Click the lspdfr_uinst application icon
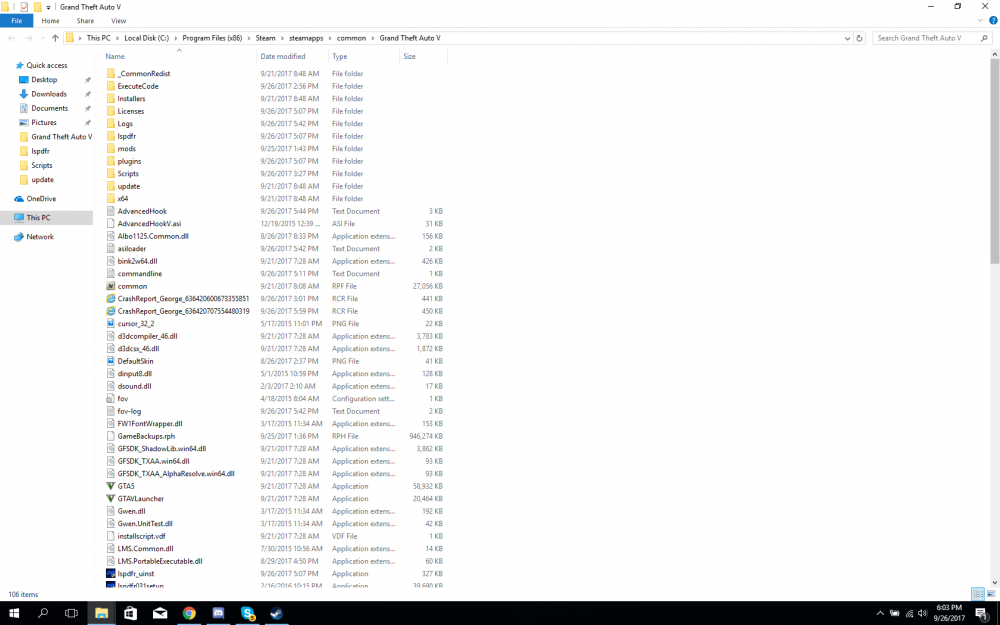 coord(110,573)
